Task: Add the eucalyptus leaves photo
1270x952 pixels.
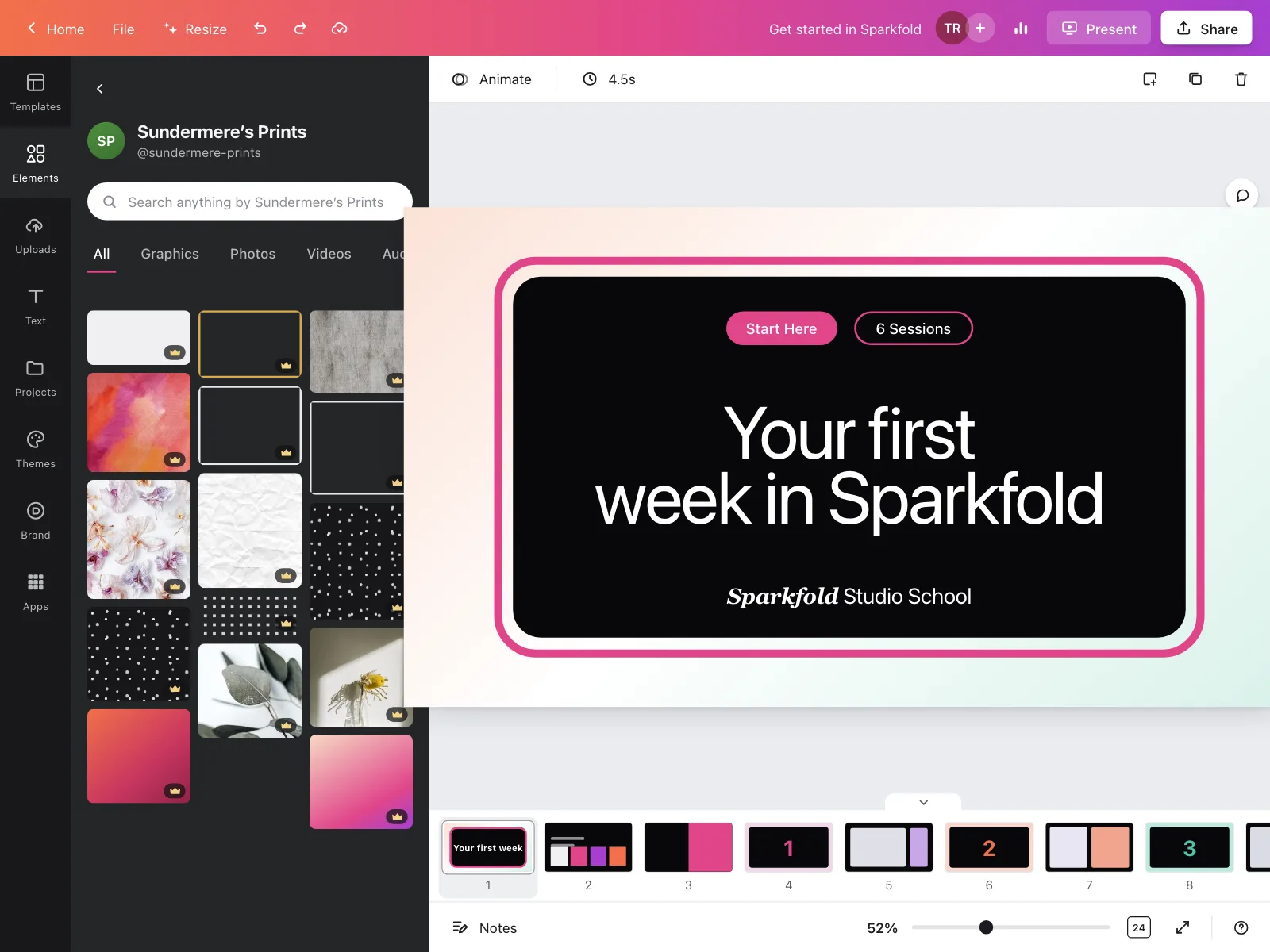Action: 250,690
